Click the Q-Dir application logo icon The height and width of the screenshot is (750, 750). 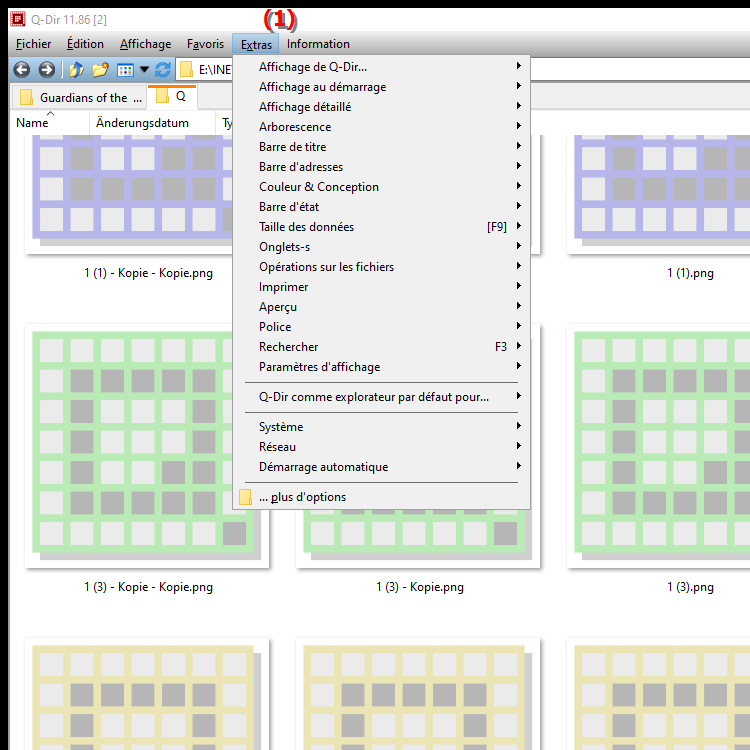point(18,19)
